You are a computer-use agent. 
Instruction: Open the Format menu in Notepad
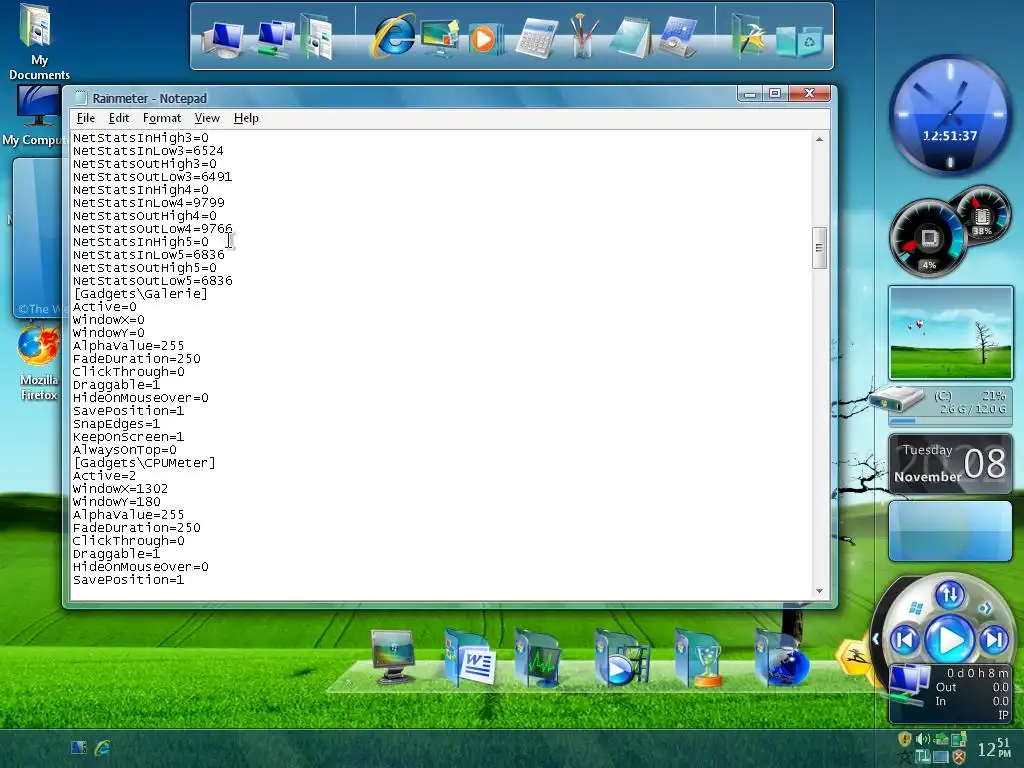click(161, 118)
